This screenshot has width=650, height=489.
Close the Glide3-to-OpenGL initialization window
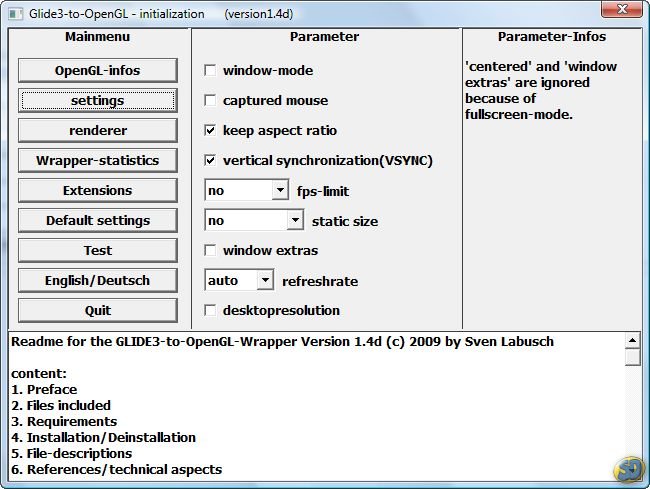pos(620,12)
